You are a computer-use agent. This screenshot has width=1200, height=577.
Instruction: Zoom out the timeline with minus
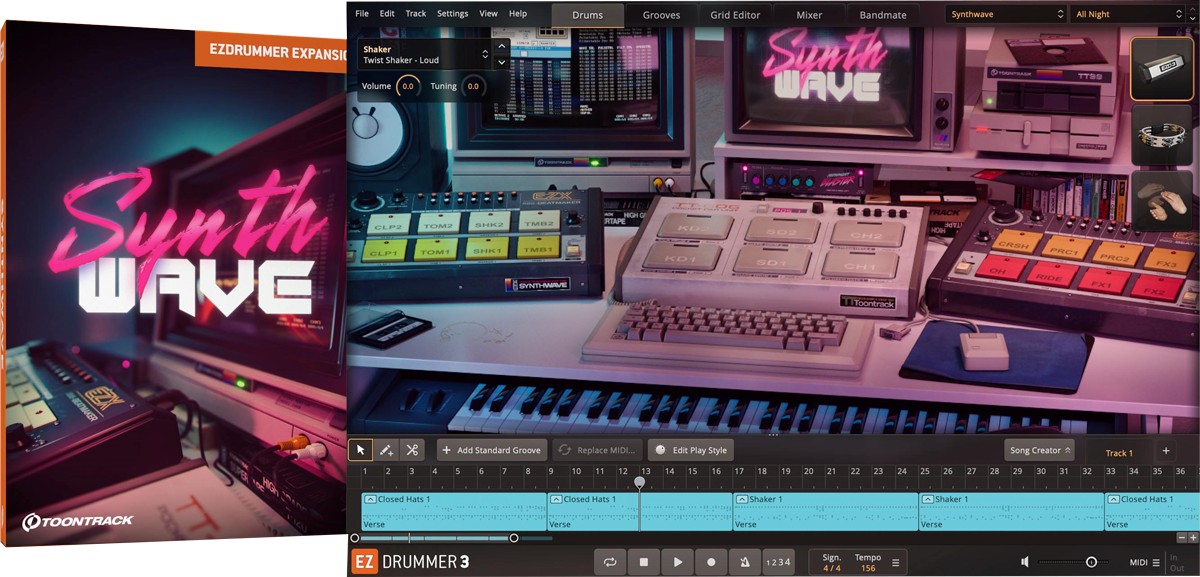[x=1182, y=537]
